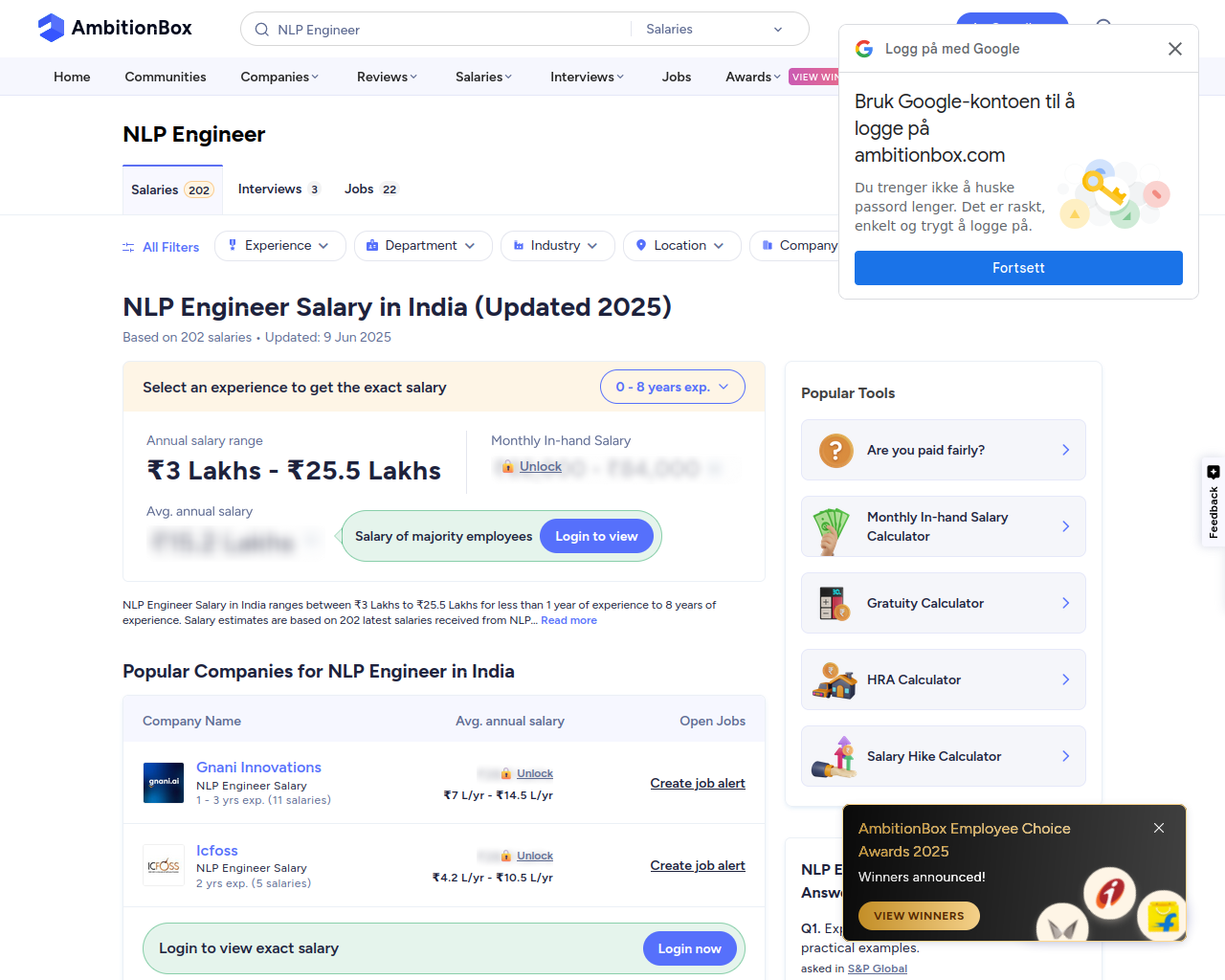Select the Salaries 202 tab
The height and width of the screenshot is (980, 1225).
pos(172,189)
